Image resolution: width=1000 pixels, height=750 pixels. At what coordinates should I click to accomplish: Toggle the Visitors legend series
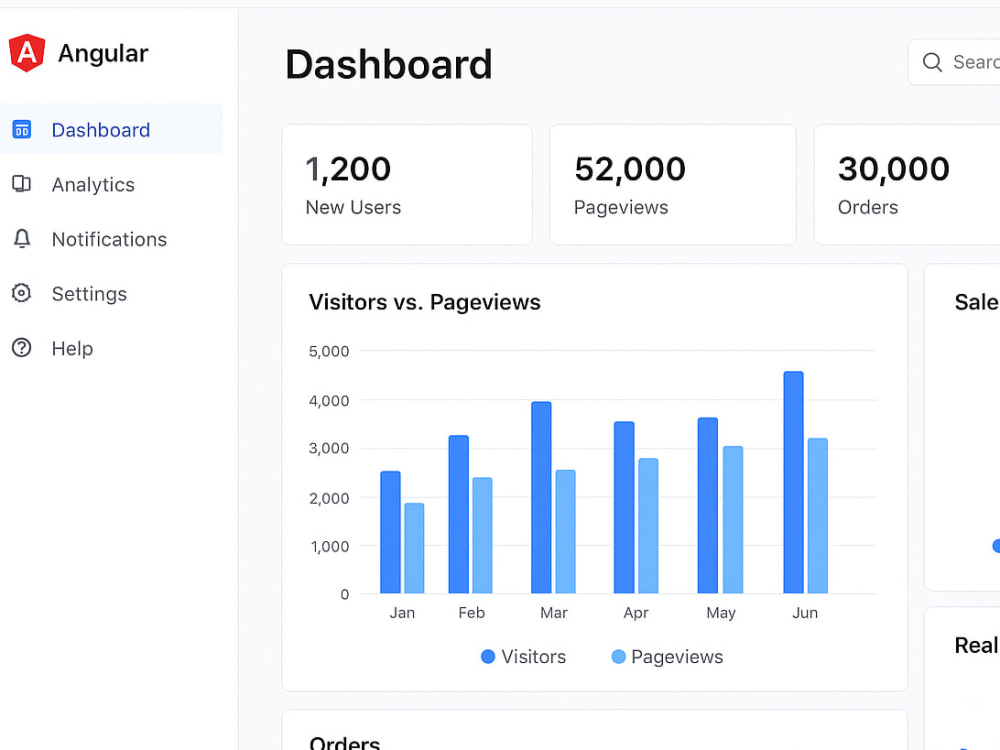click(523, 656)
